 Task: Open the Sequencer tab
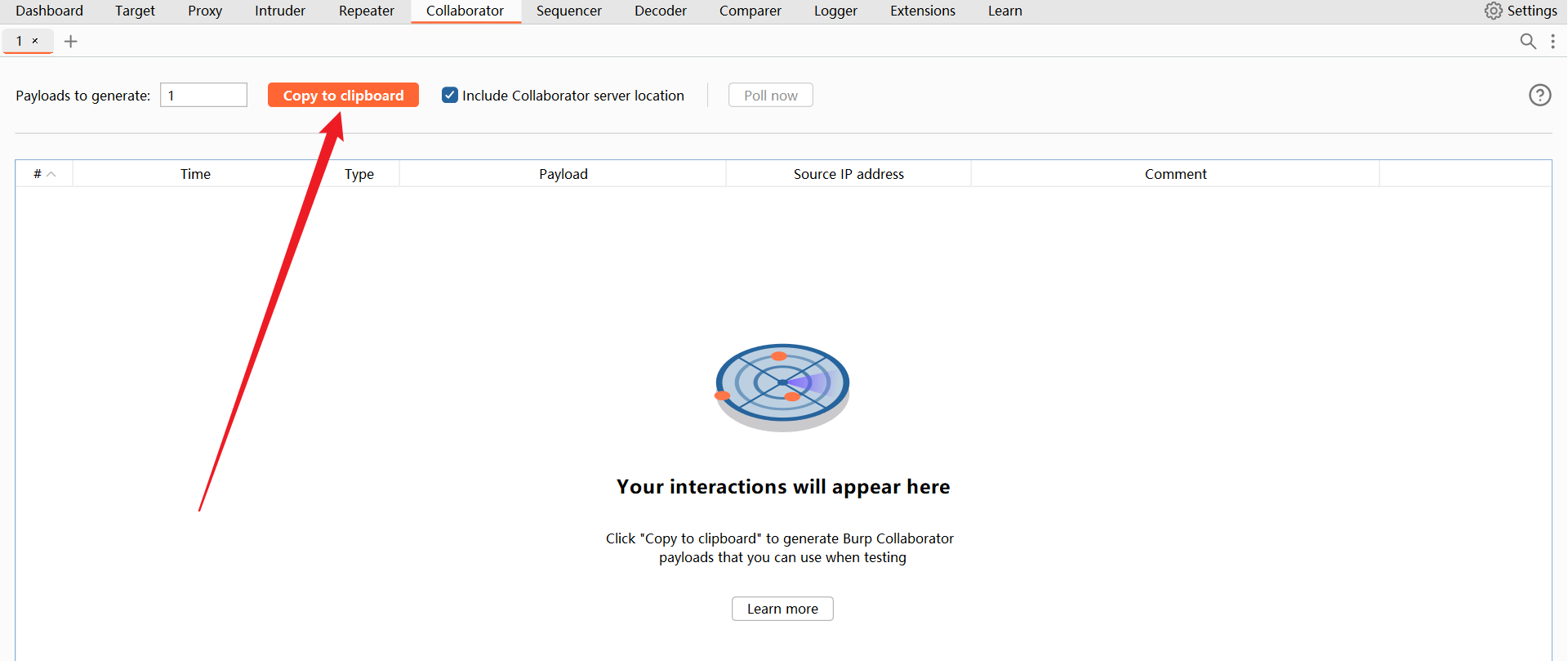(569, 11)
